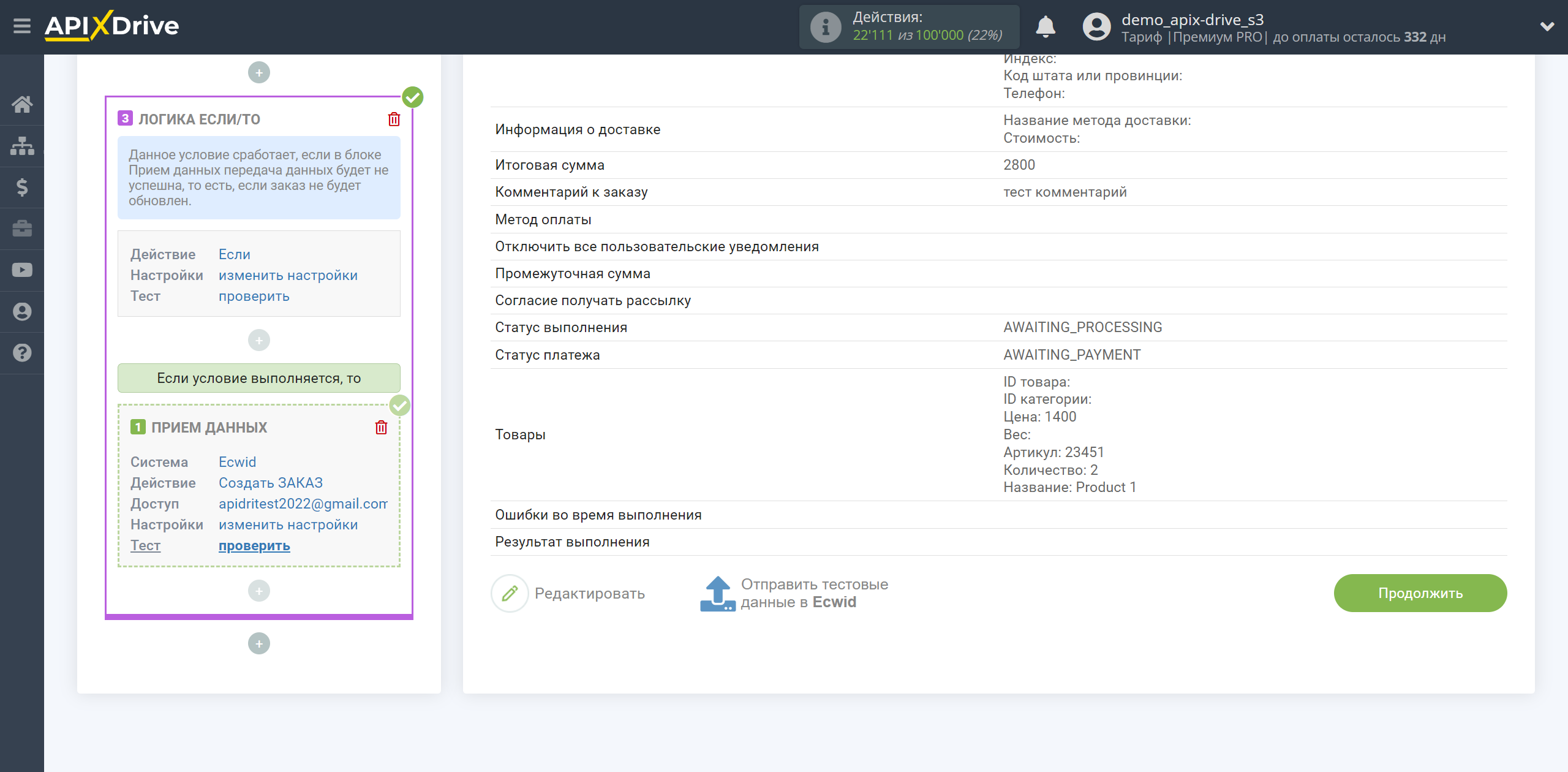Click the logic block green checkmark
1568x772 pixels.
pyautogui.click(x=413, y=97)
